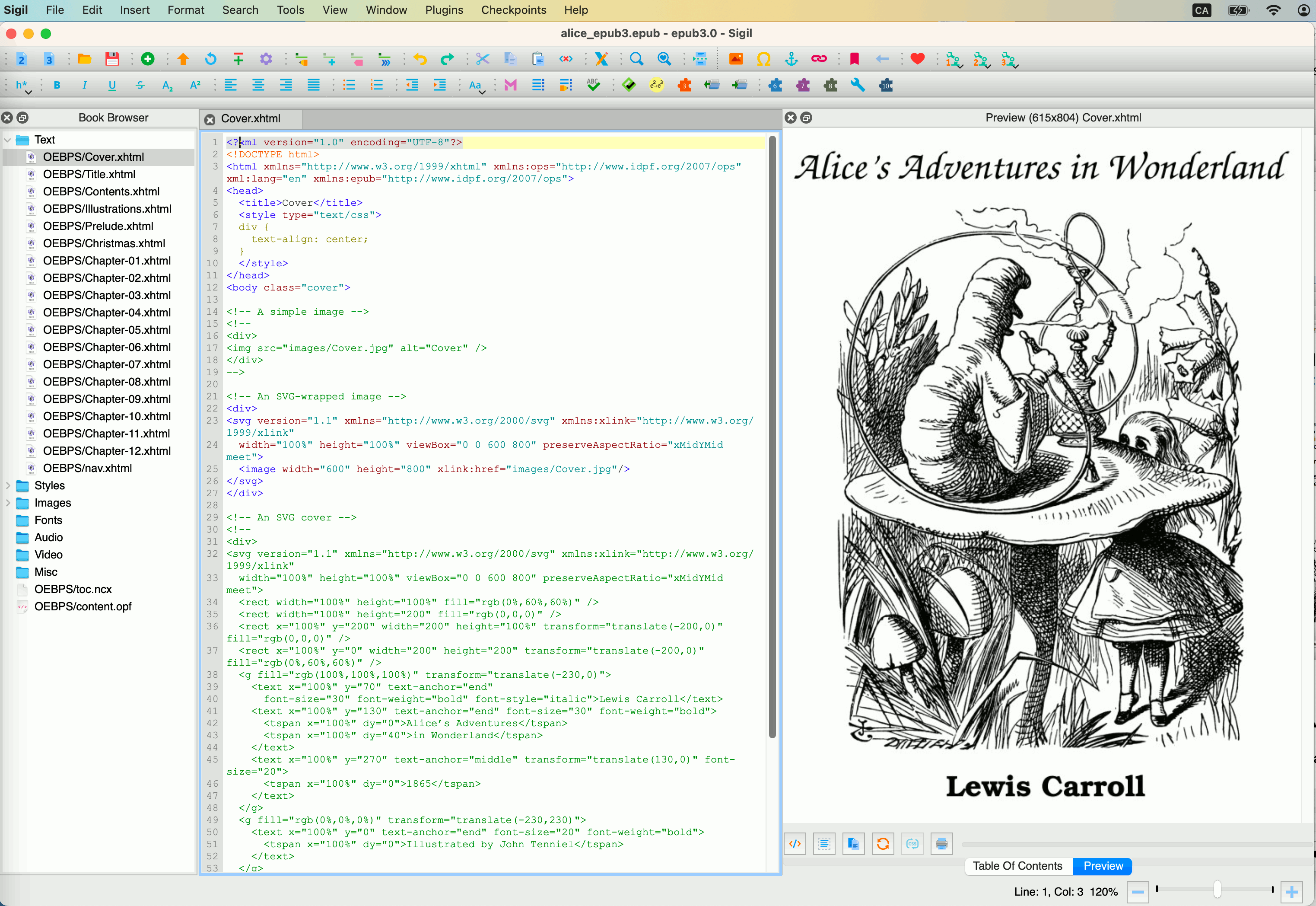Validate EPUB with green checkmark icon
The width and height of the screenshot is (1316, 906).
click(x=629, y=85)
